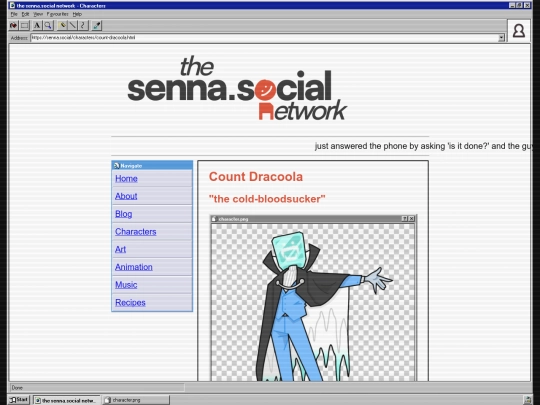Click the user profile silhouette icon

(519, 31)
